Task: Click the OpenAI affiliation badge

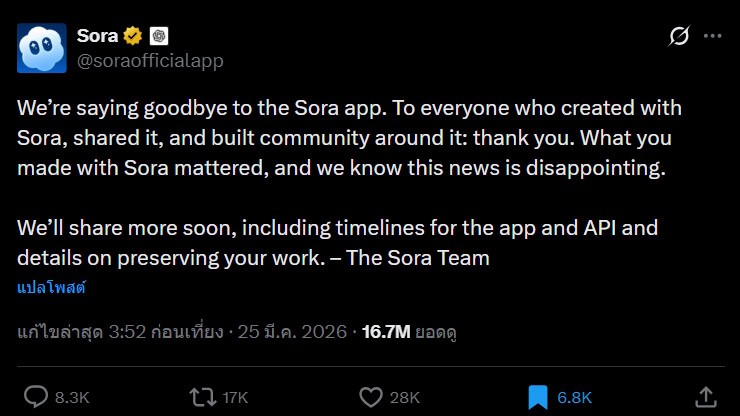Action: click(x=158, y=36)
